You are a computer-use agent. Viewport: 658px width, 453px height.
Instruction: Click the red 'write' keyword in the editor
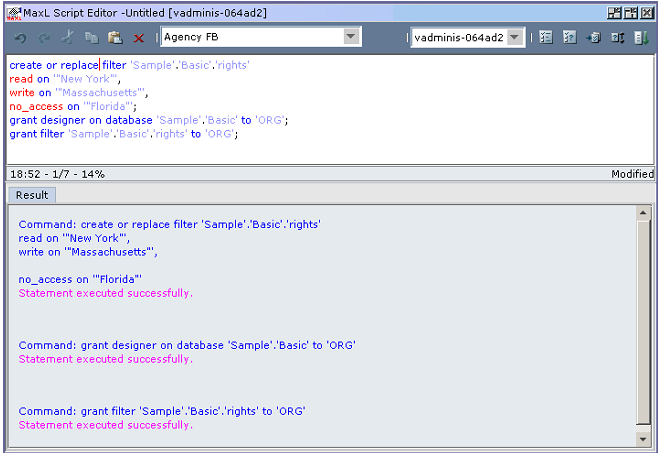click(22, 93)
